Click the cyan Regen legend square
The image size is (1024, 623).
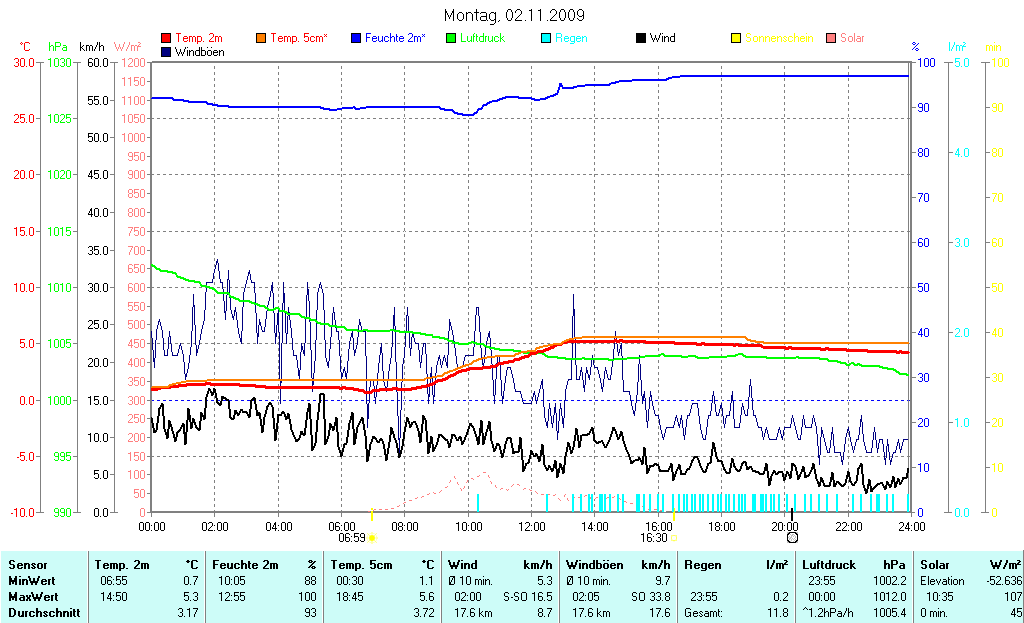click(x=546, y=39)
